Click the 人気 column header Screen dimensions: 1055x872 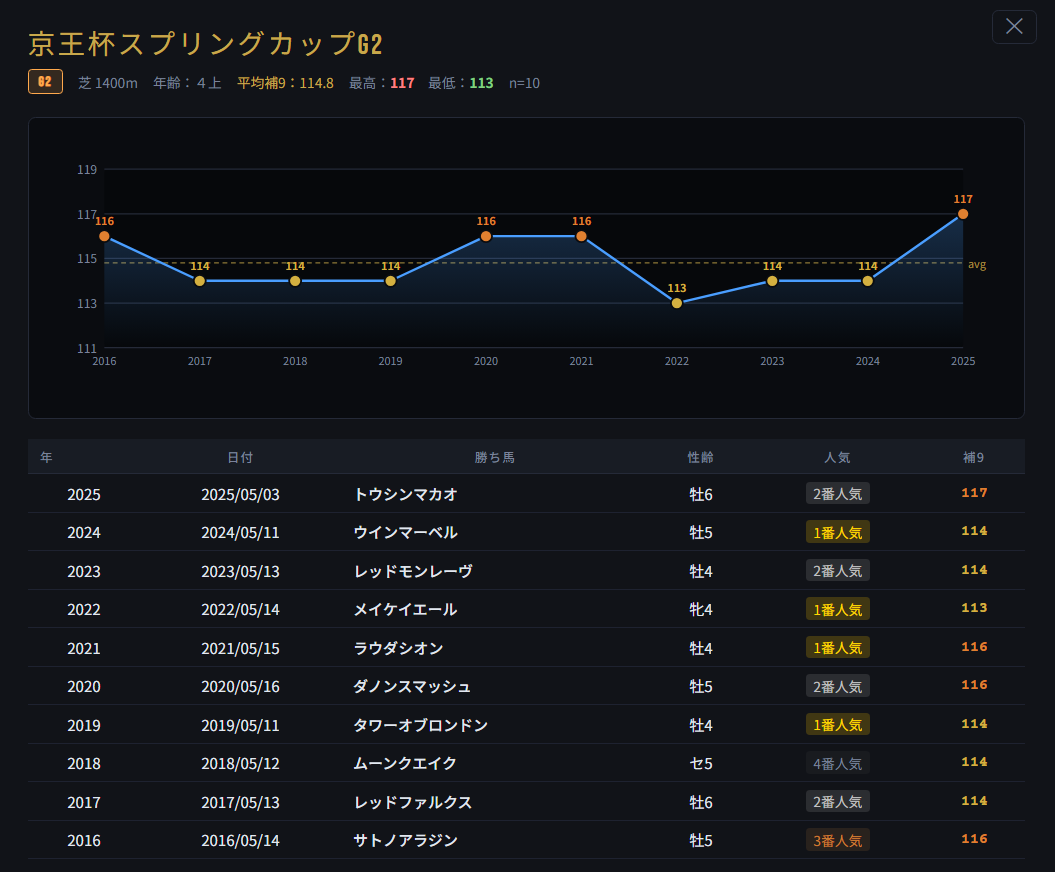point(837,457)
